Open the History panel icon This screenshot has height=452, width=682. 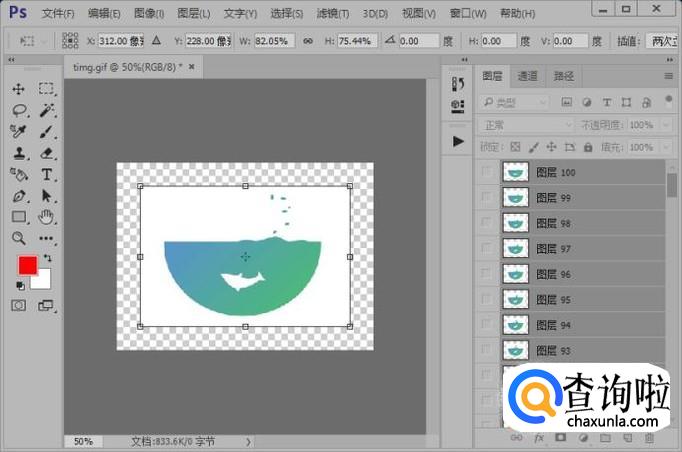pos(459,84)
